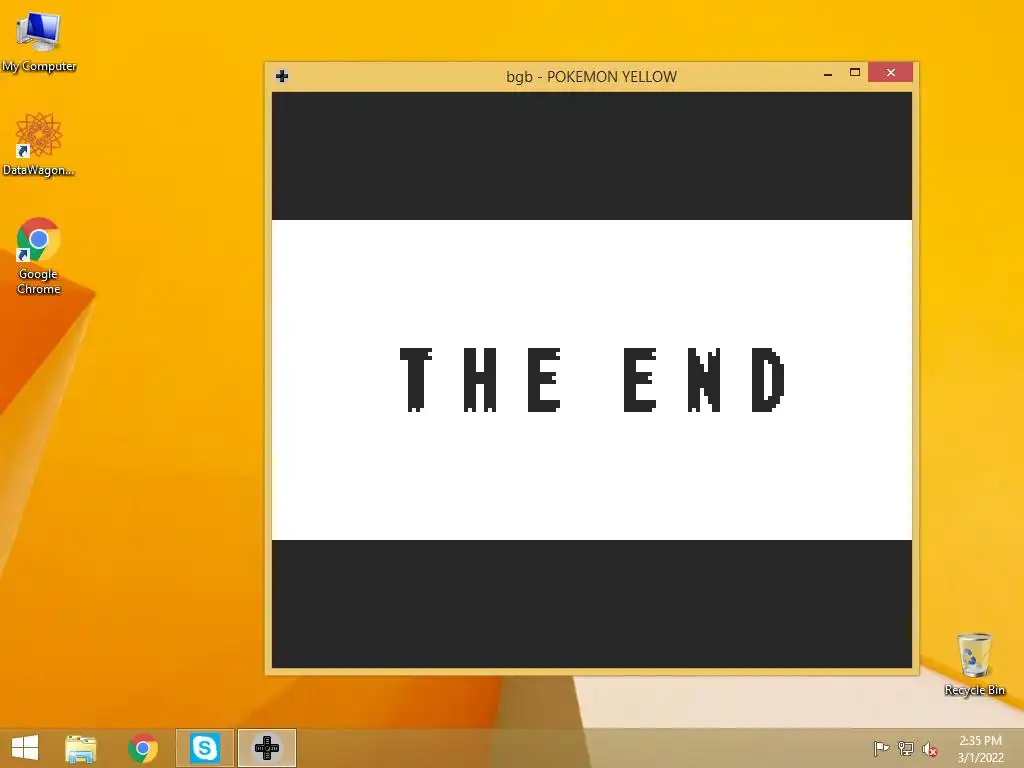Click the bgb window title-bar system icon
This screenshot has width=1024, height=768.
coord(282,76)
